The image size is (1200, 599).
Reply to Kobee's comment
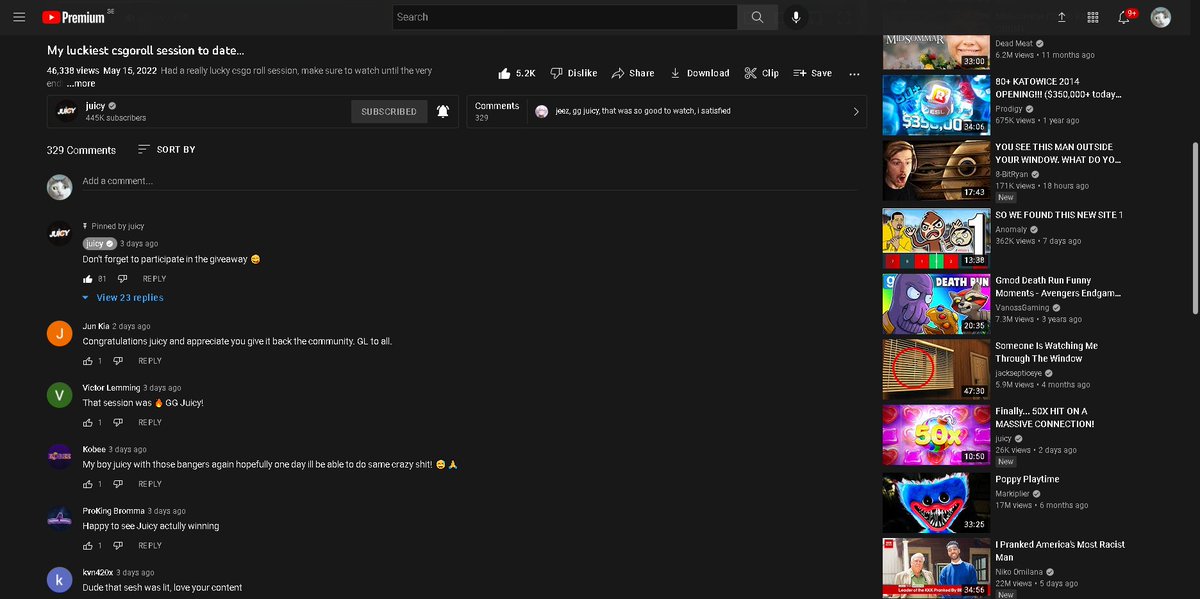[150, 485]
